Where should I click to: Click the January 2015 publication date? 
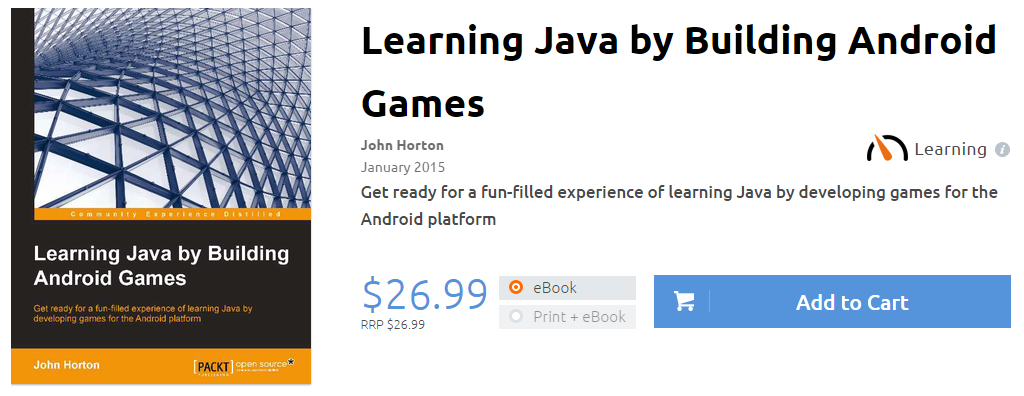point(402,167)
